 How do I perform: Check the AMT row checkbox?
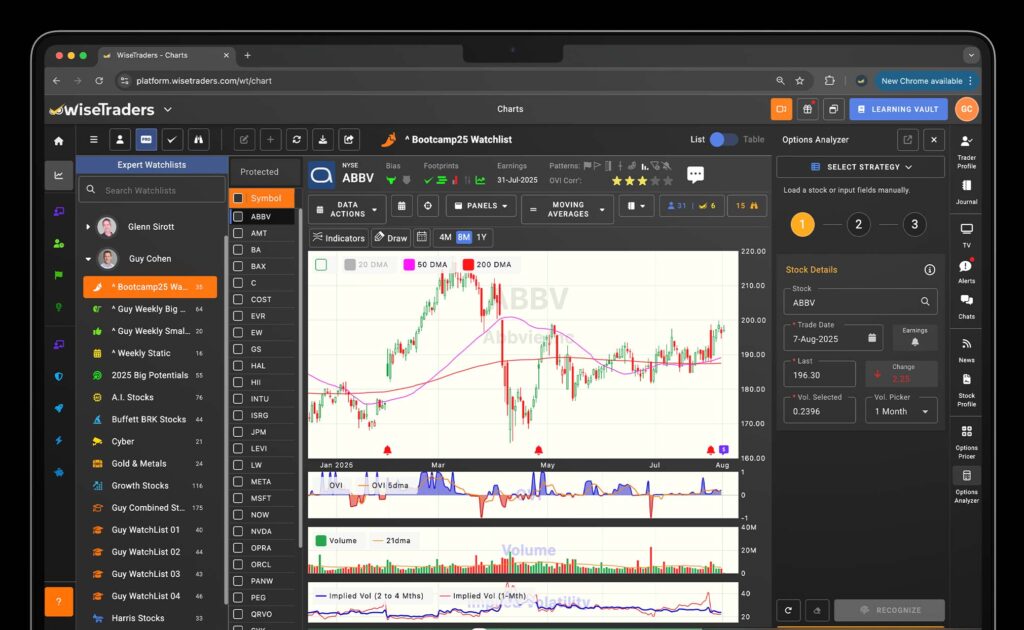[238, 233]
